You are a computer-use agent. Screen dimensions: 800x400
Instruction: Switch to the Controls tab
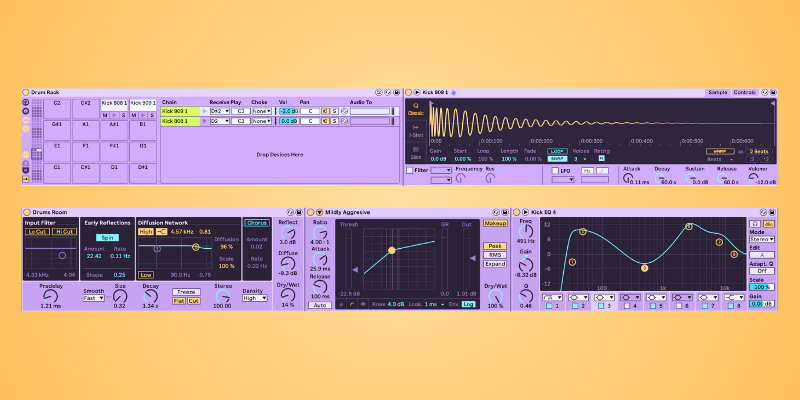[x=745, y=92]
